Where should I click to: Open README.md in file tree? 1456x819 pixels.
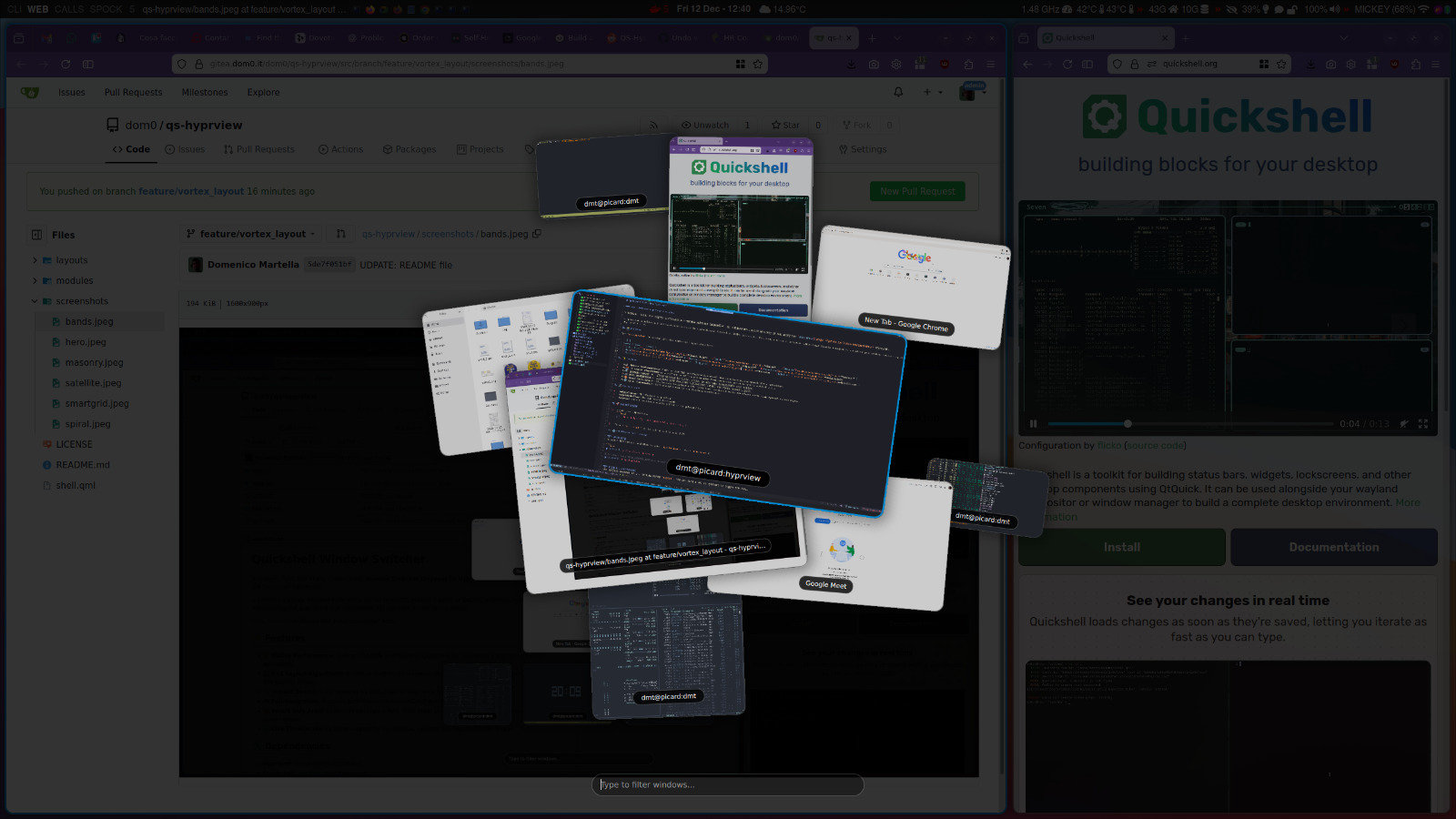coord(82,465)
